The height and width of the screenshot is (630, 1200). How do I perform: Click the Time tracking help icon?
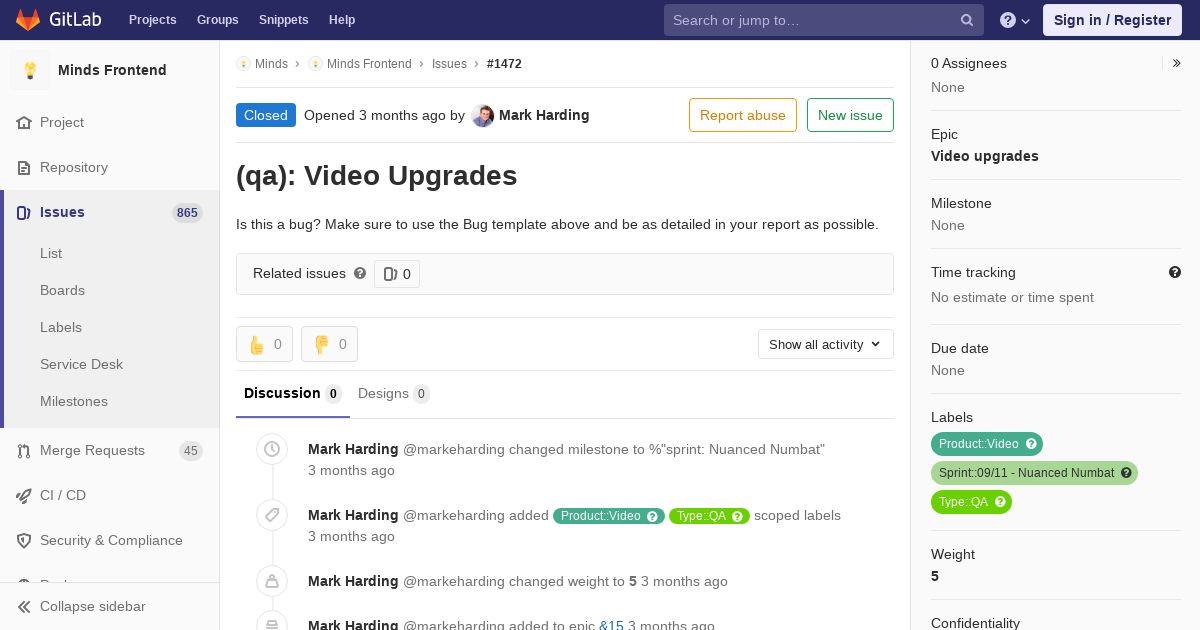[1175, 272]
